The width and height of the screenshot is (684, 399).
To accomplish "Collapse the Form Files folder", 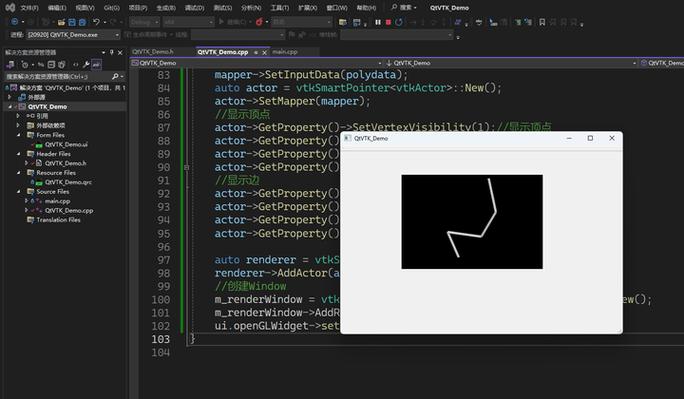I will click(x=18, y=135).
